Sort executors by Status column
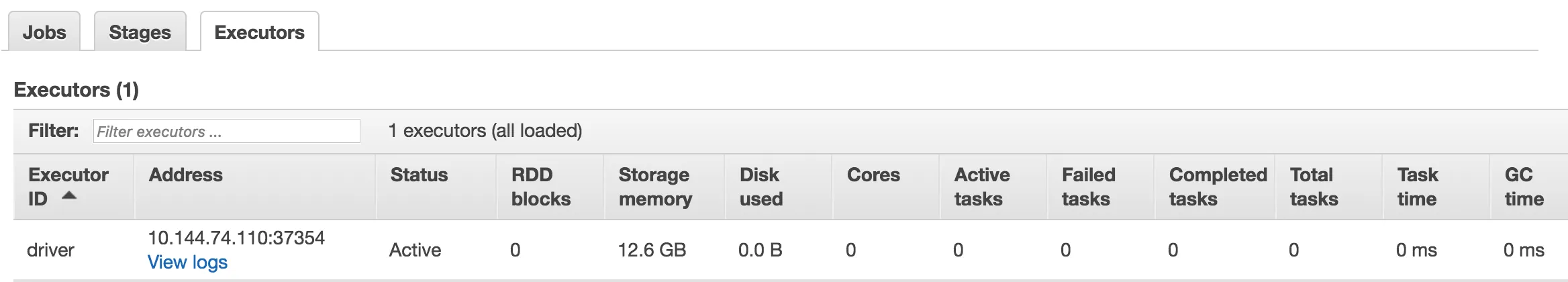 pos(419,175)
